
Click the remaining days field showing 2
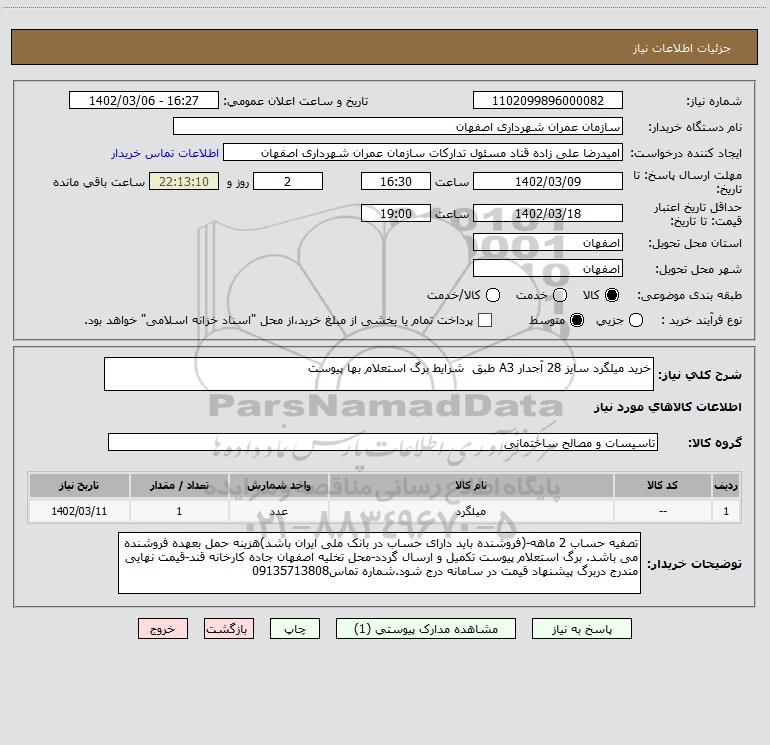pos(288,182)
